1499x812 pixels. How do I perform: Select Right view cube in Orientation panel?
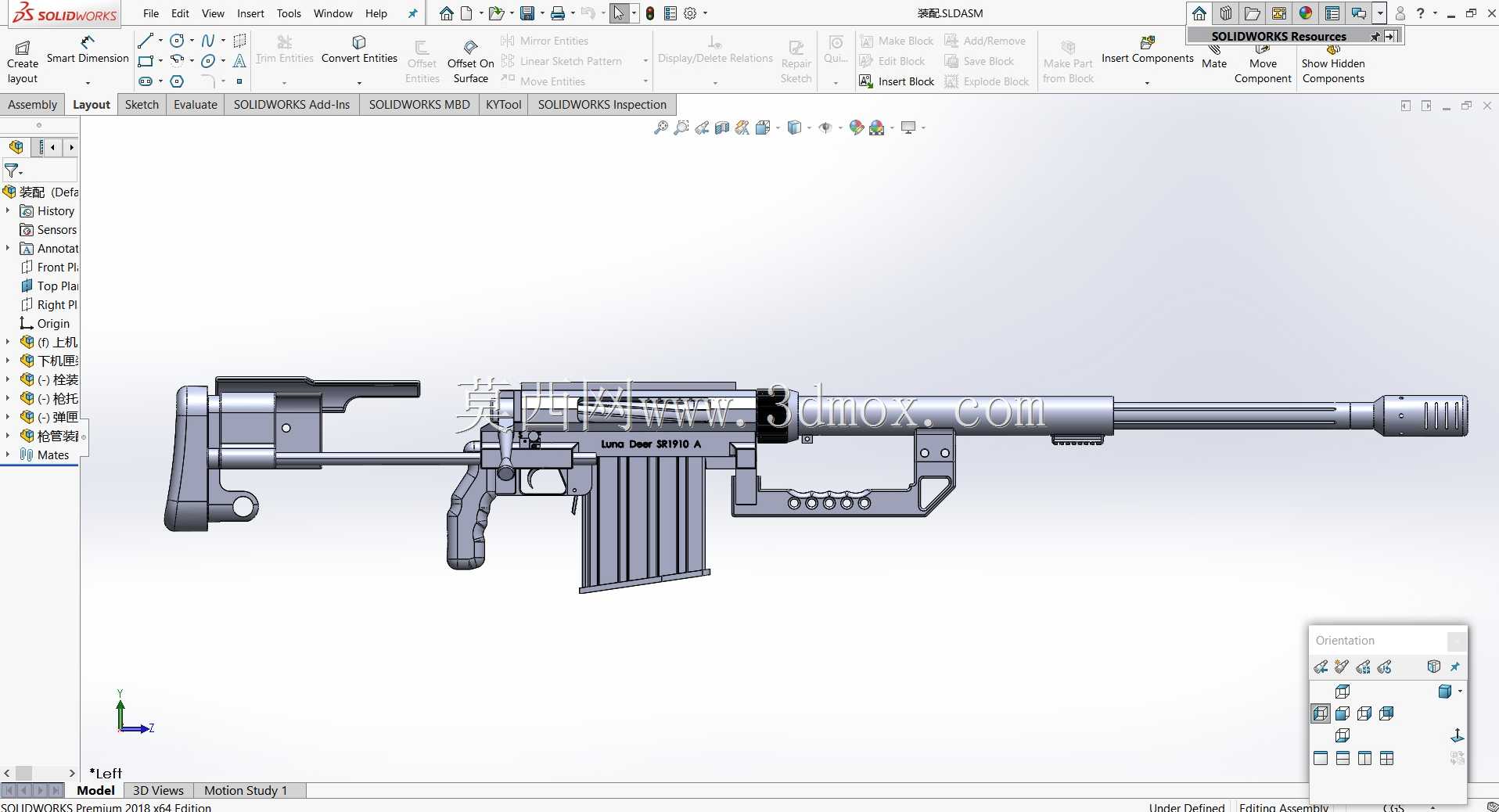pyautogui.click(x=1364, y=713)
